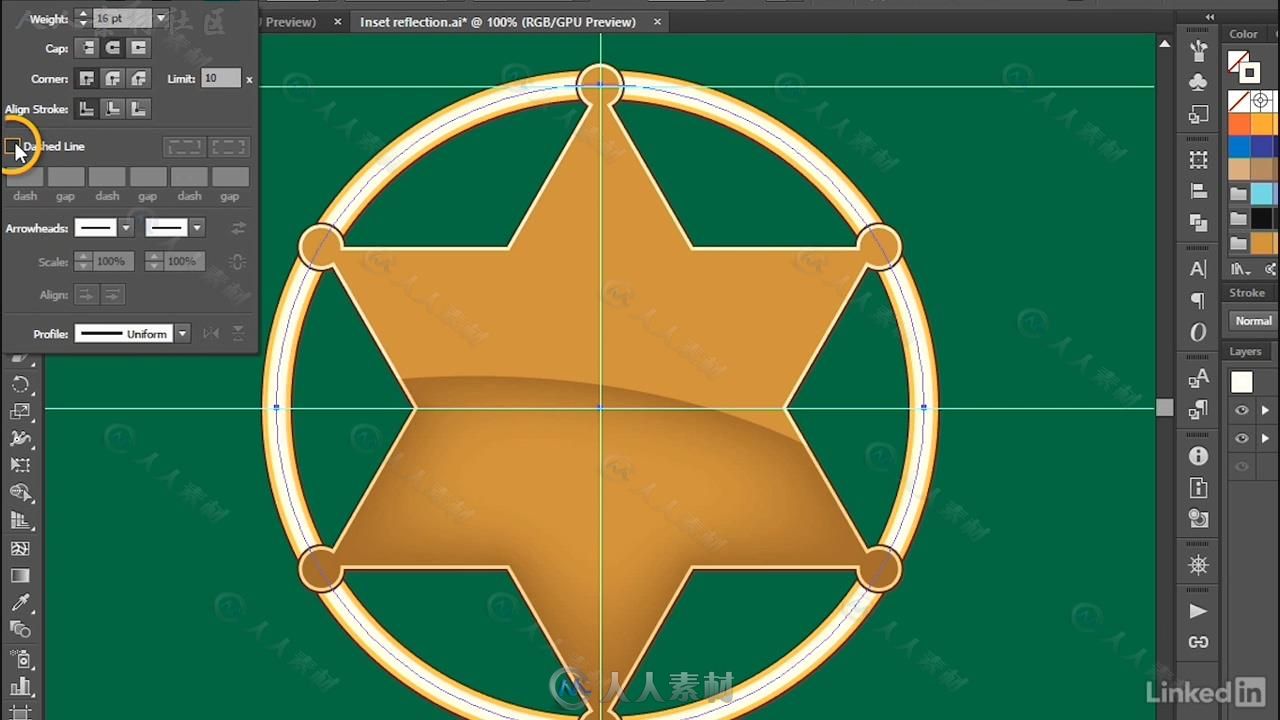1280x720 pixels.
Task: Open the Brushes panel icon
Action: (x=1198, y=49)
